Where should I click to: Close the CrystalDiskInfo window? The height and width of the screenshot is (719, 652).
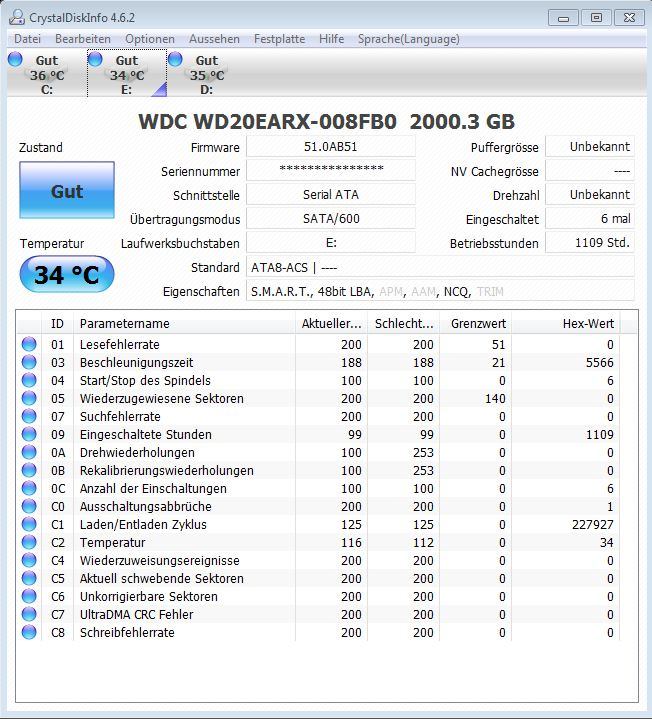[x=629, y=18]
